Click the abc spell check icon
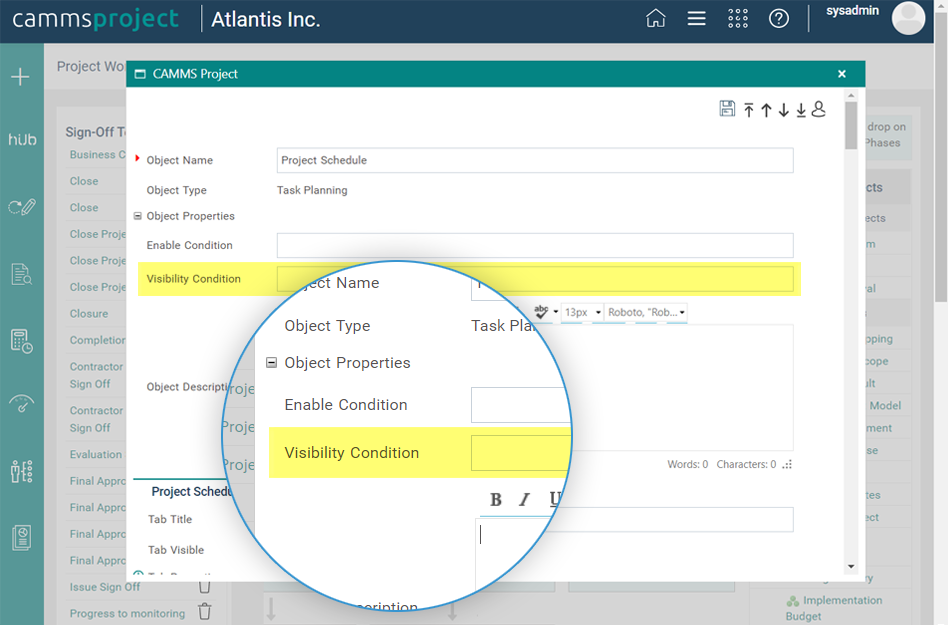The width and height of the screenshot is (948, 625). [541, 311]
